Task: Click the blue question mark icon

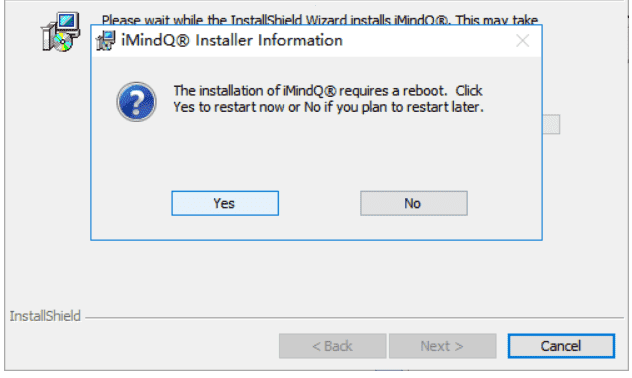Action: [136, 102]
